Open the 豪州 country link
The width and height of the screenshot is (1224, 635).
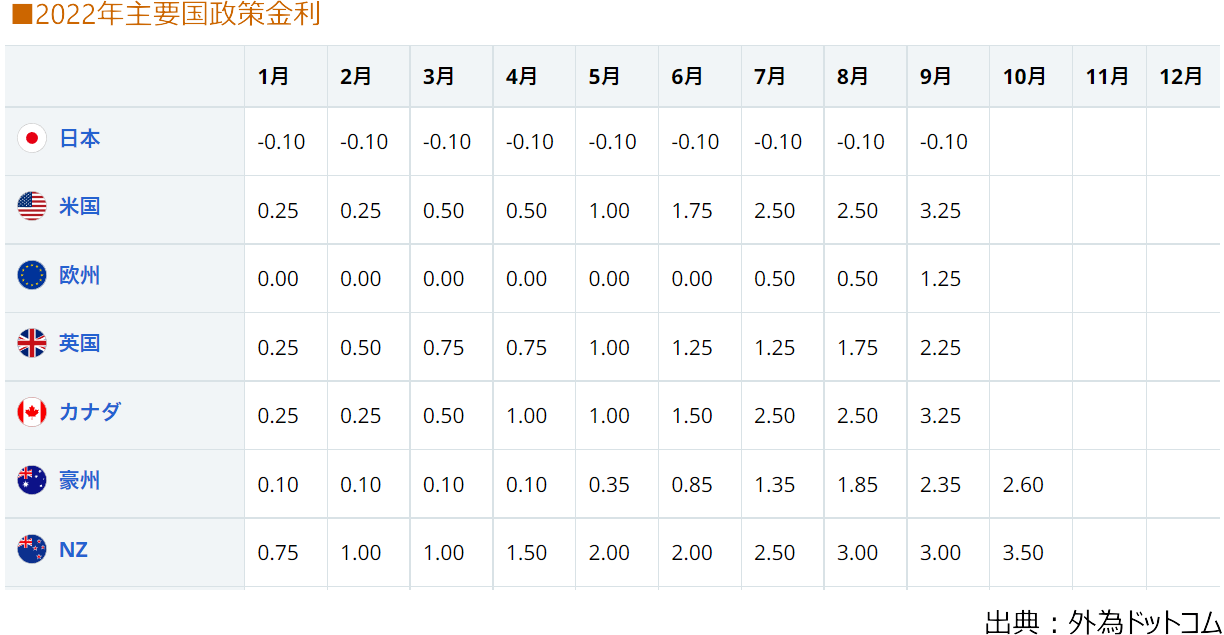pos(80,481)
